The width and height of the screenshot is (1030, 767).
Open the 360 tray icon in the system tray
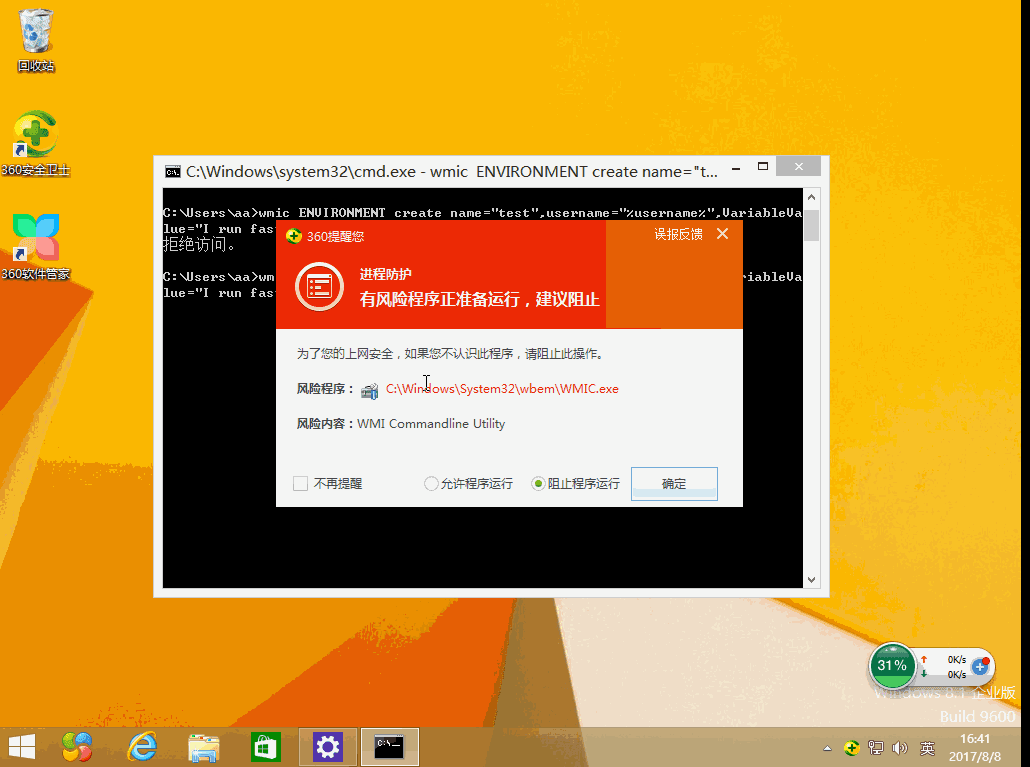click(852, 748)
